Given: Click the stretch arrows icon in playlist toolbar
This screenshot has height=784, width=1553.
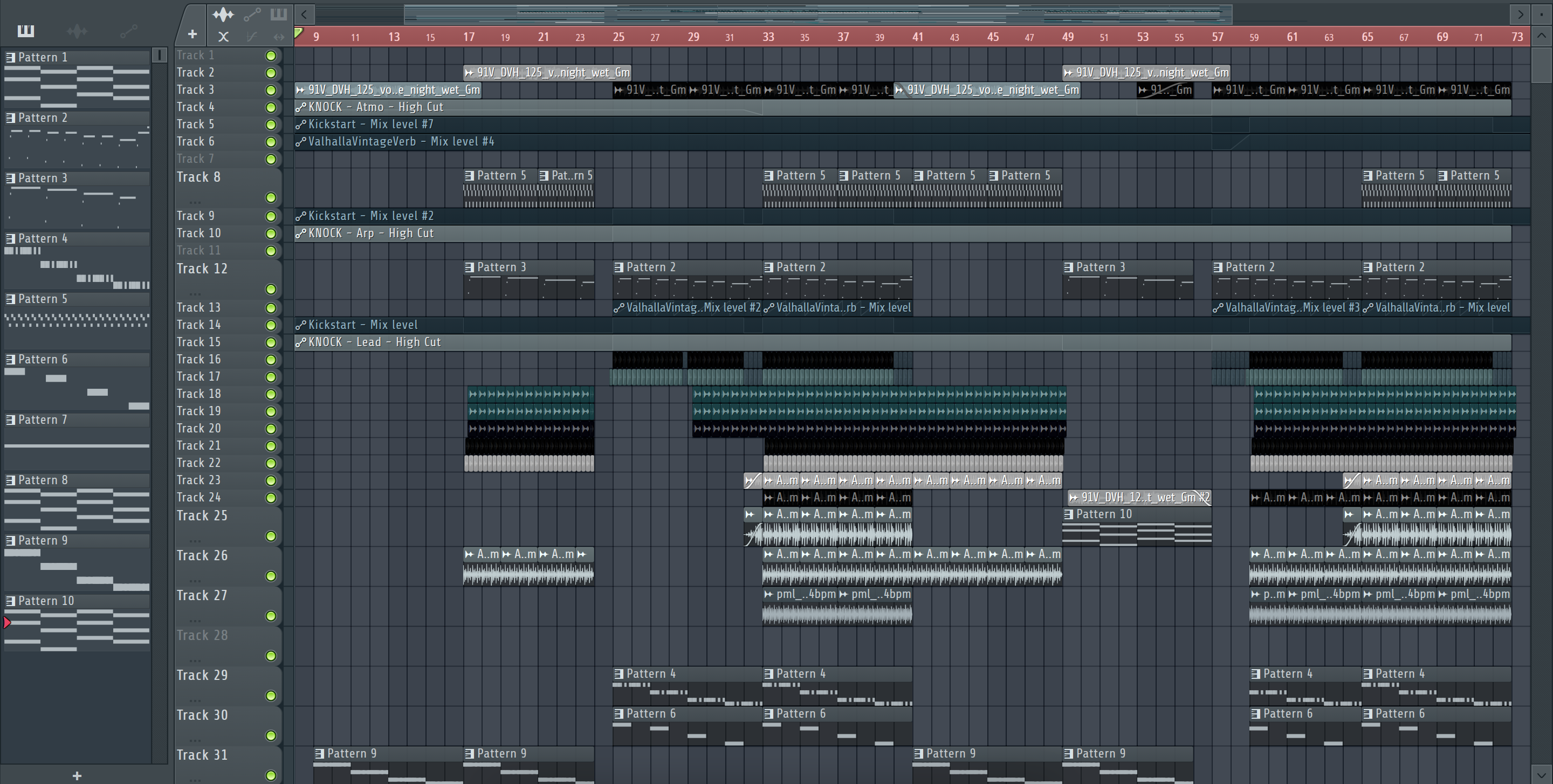Looking at the screenshot, I should [279, 37].
